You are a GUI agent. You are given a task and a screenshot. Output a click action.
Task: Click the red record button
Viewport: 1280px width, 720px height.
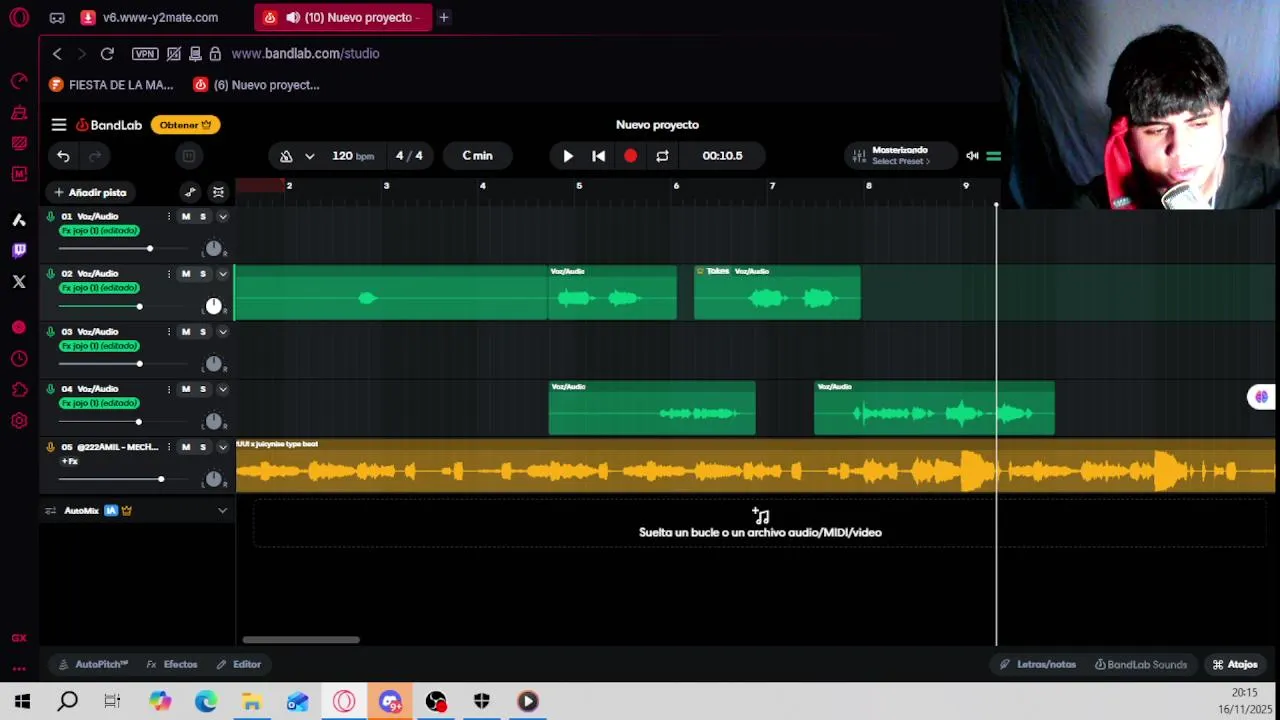pyautogui.click(x=630, y=156)
